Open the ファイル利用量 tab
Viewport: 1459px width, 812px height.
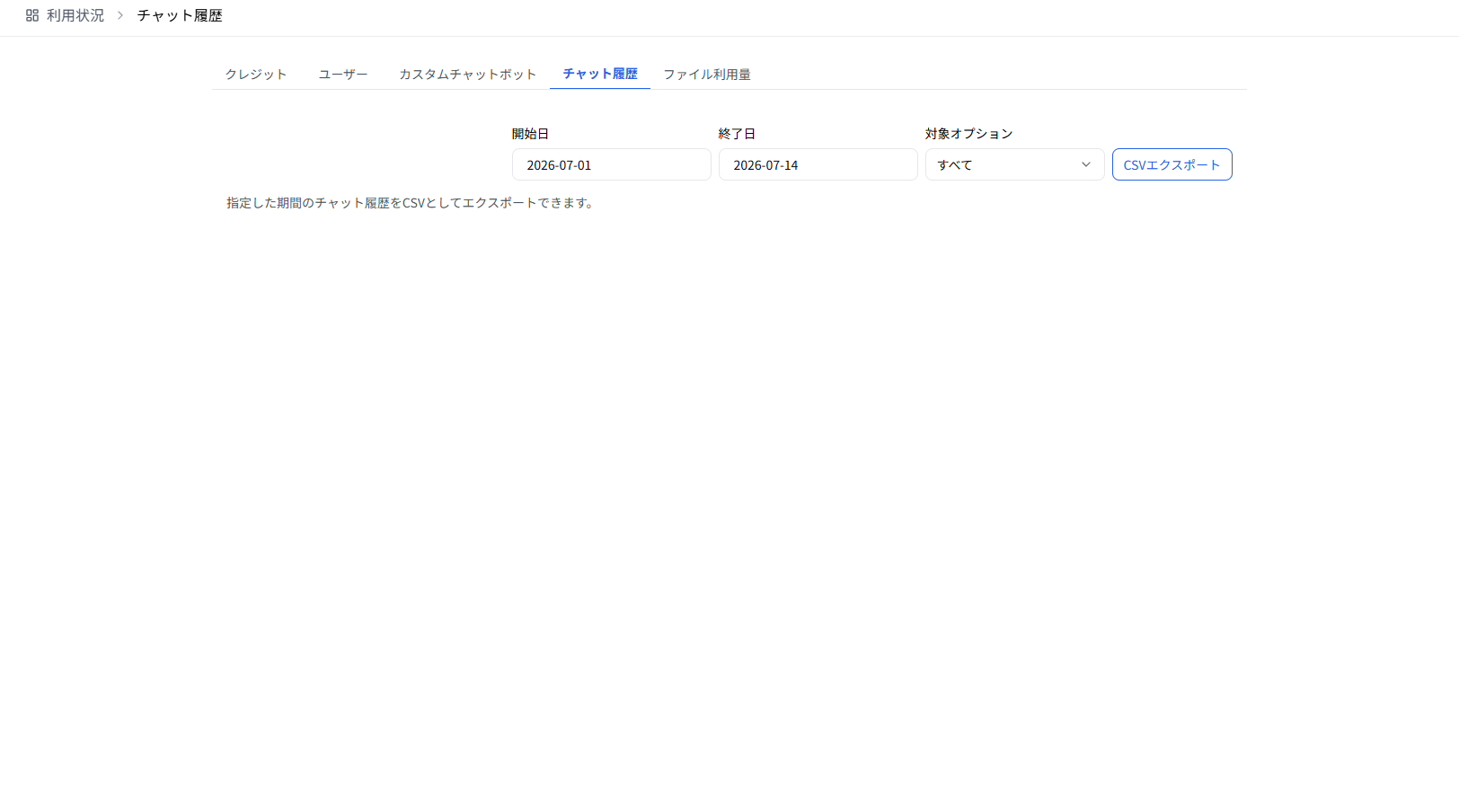click(x=707, y=74)
